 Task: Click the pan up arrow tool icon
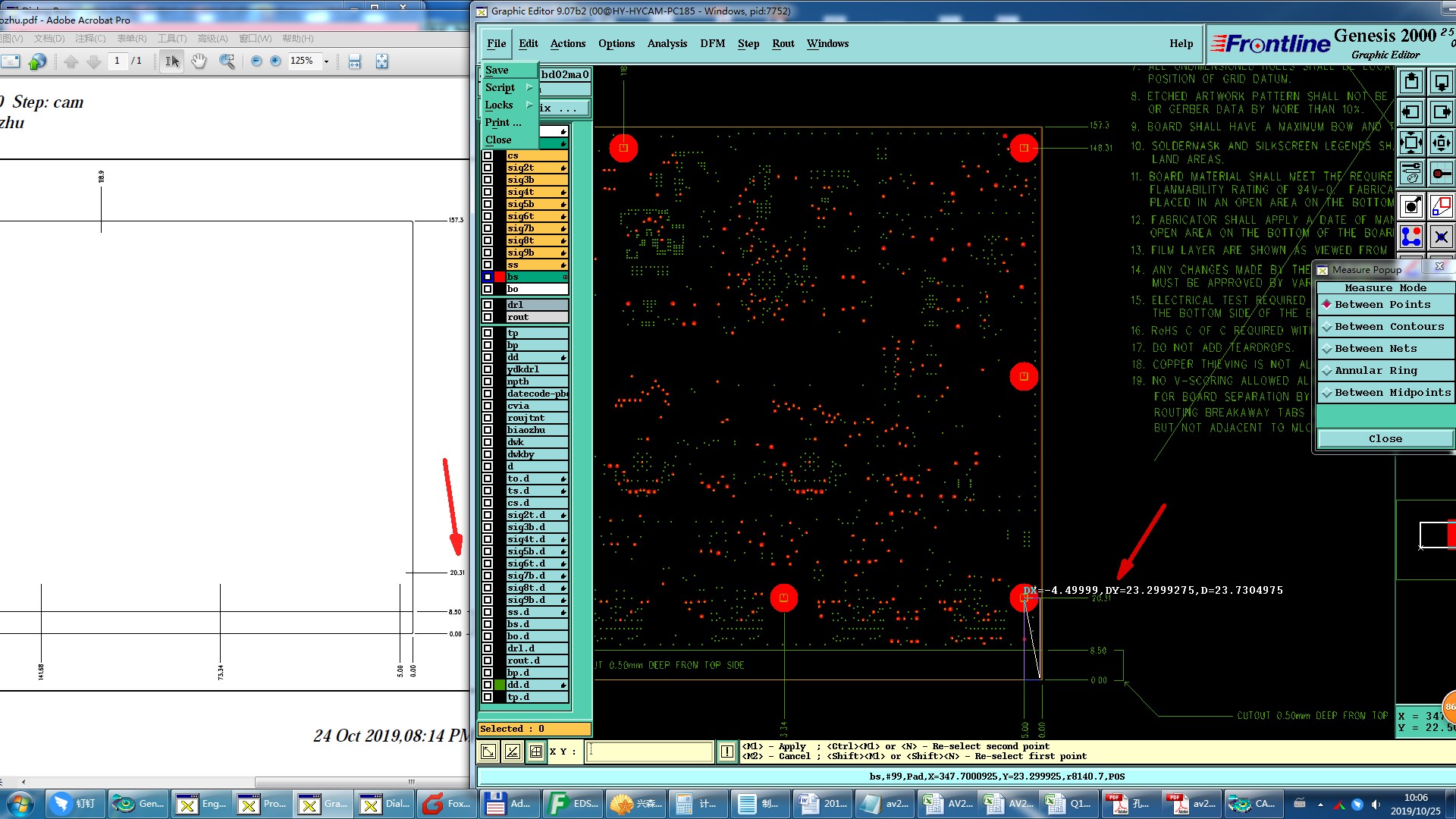pos(1410,82)
